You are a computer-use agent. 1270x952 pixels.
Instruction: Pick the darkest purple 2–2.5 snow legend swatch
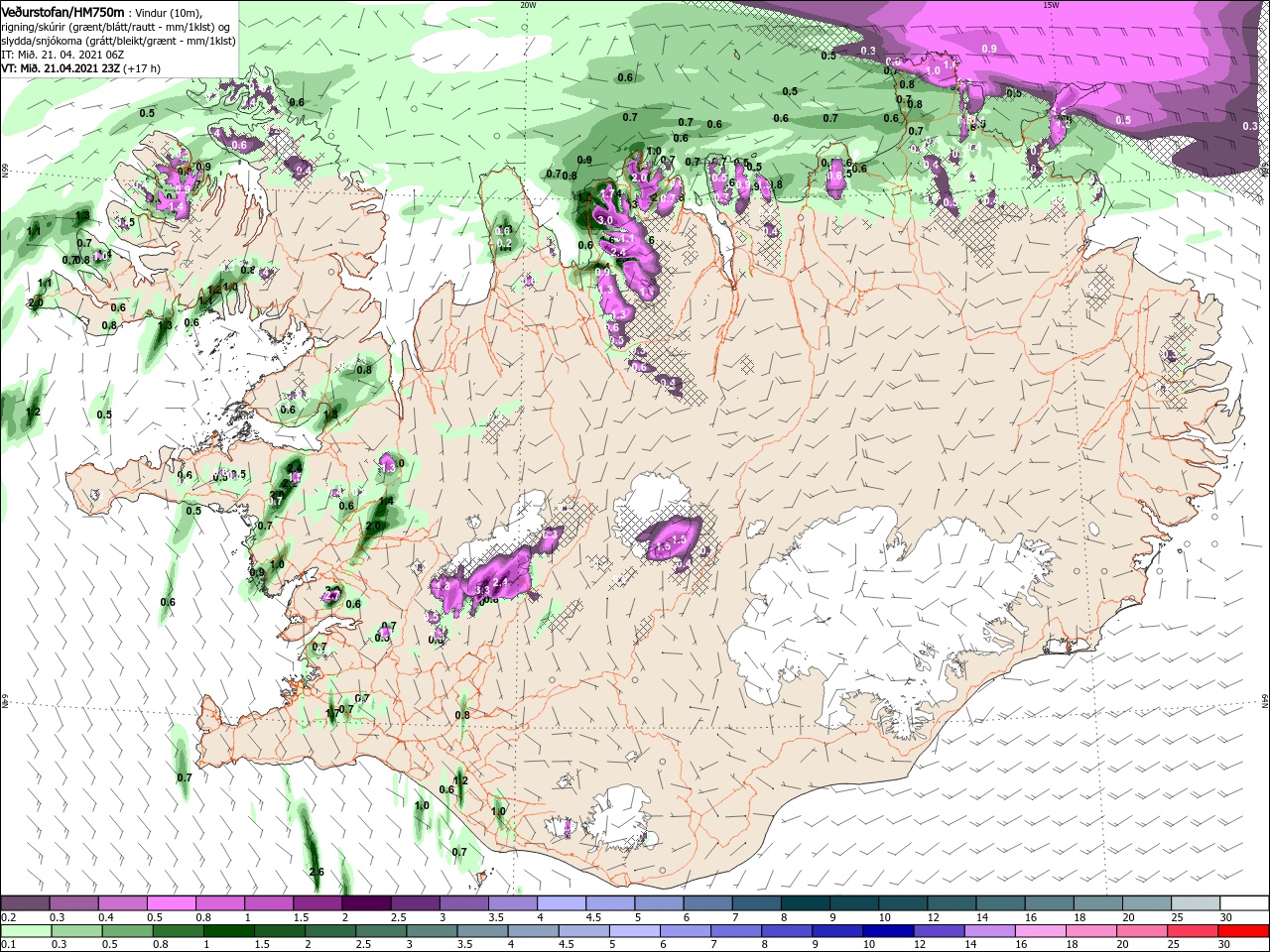click(x=366, y=903)
